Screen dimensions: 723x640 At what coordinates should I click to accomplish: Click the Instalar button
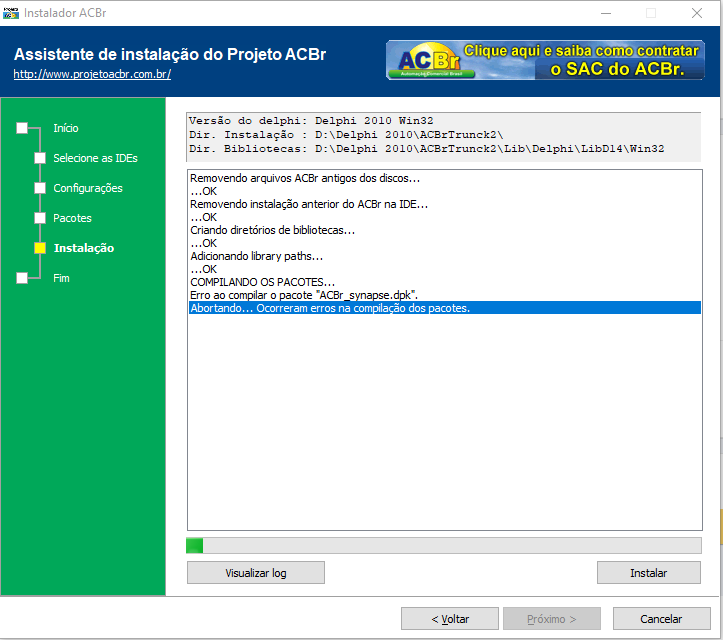click(649, 573)
